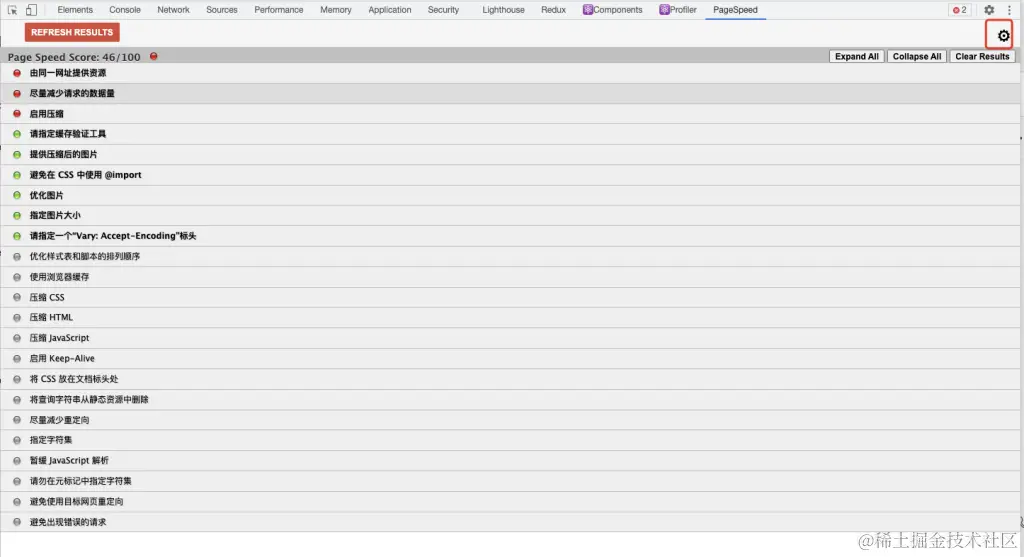Click red status icon for 尽量减少请求的数据量
Screen dimensions: 1024x557
(x=17, y=93)
